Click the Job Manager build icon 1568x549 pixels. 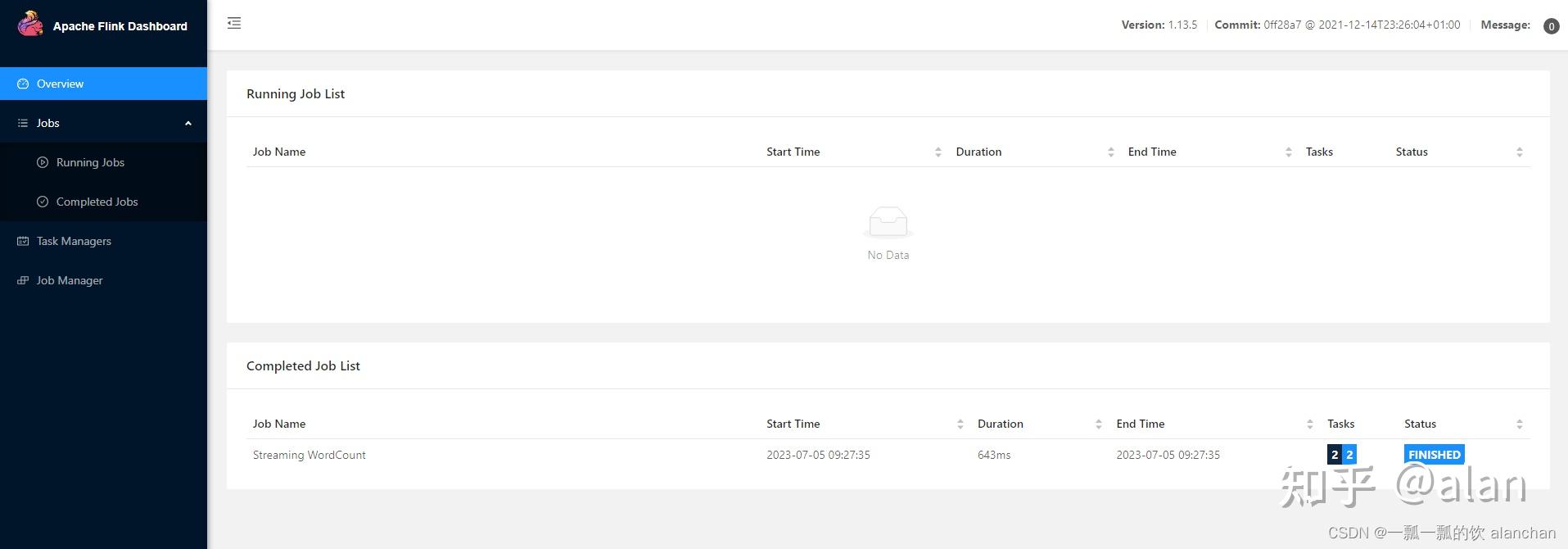23,280
